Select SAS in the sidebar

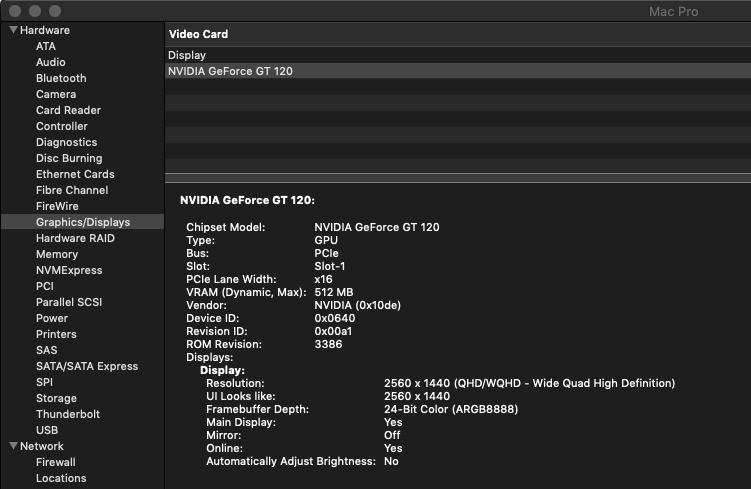tap(46, 351)
